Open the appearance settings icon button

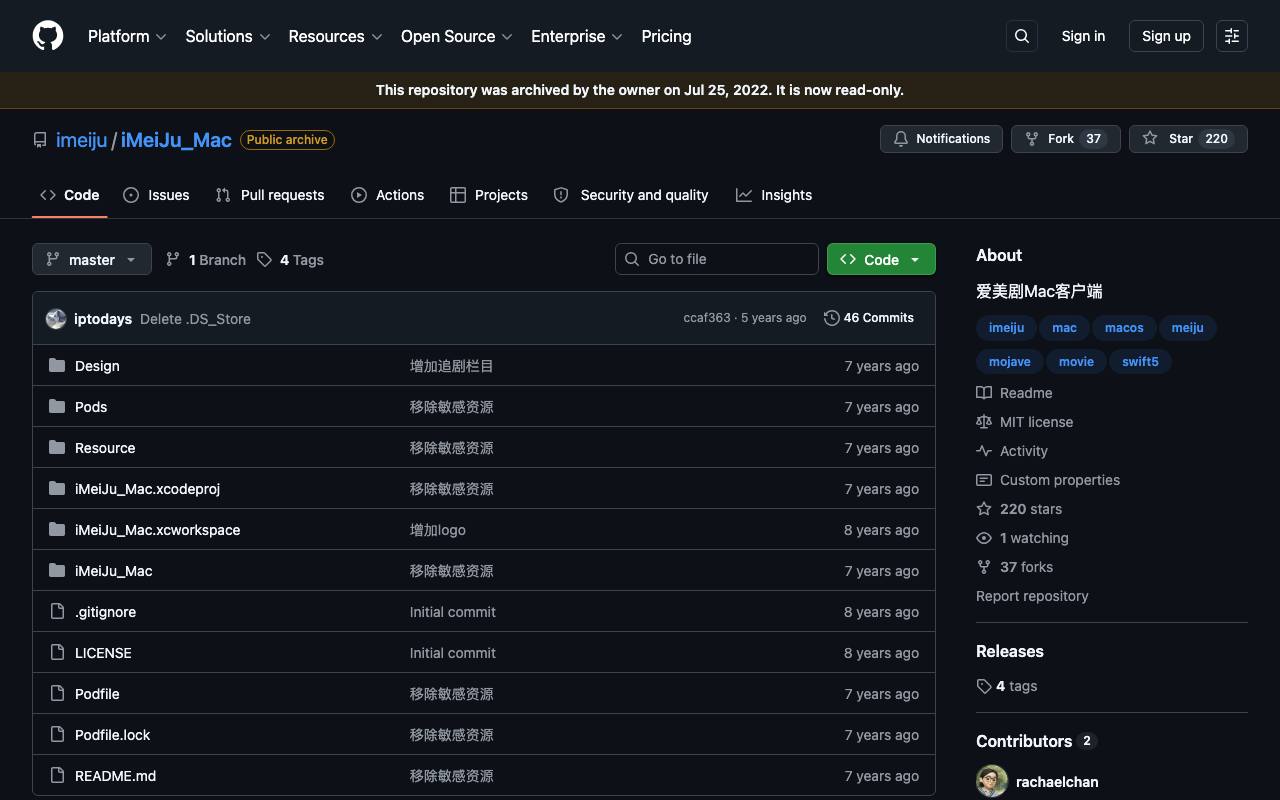pyautogui.click(x=1232, y=36)
